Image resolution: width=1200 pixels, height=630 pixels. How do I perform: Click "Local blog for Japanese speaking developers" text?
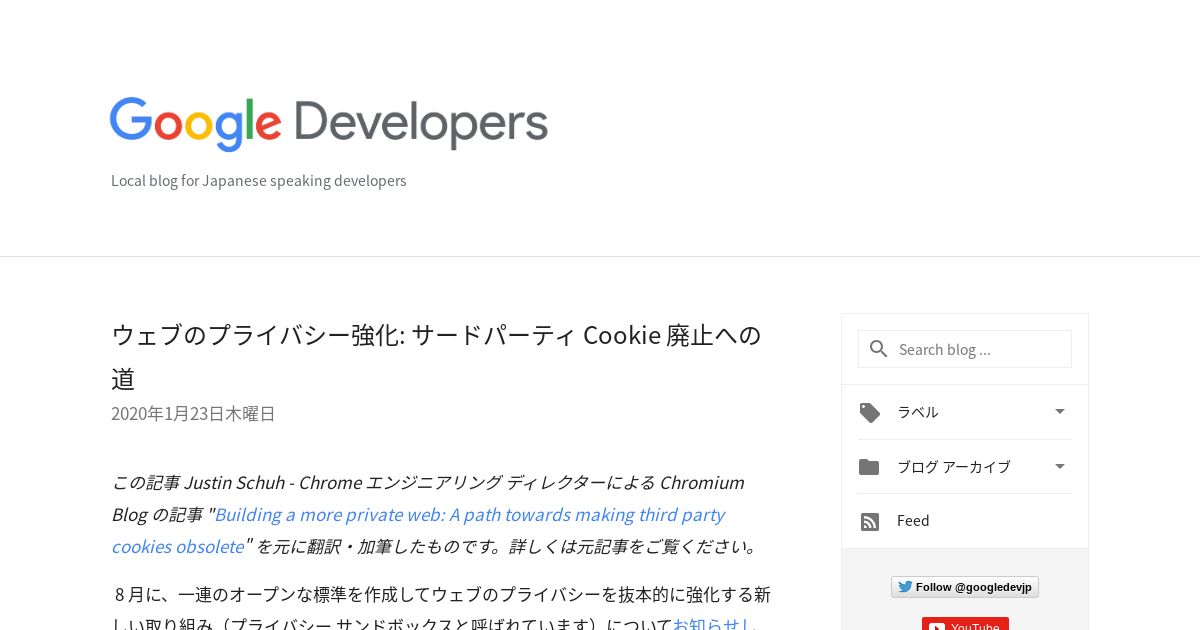coord(259,181)
